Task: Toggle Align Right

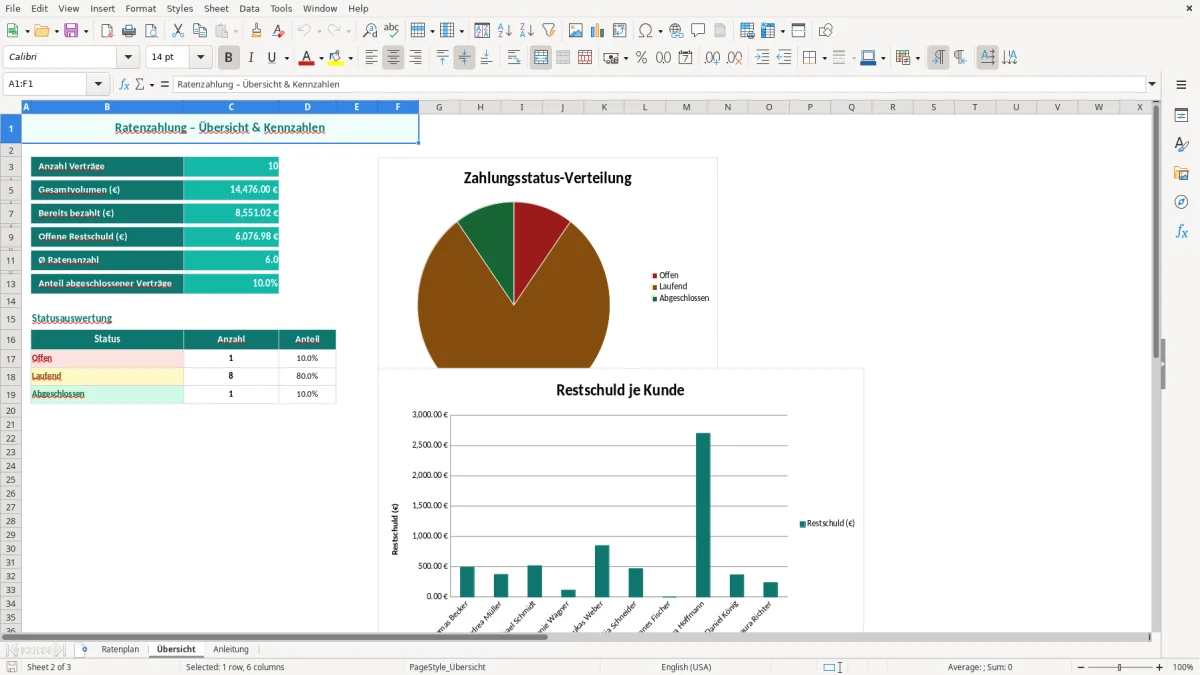Action: 415,58
